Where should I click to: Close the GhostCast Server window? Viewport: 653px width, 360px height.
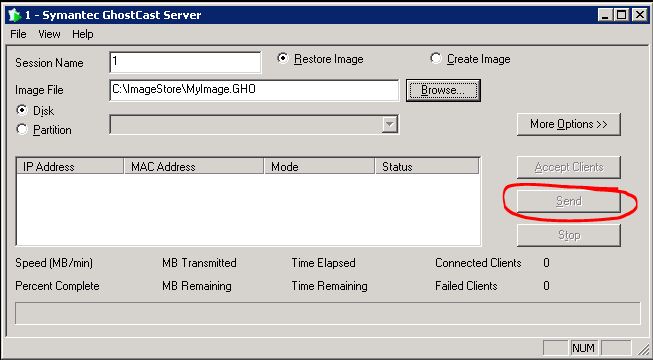tap(639, 15)
